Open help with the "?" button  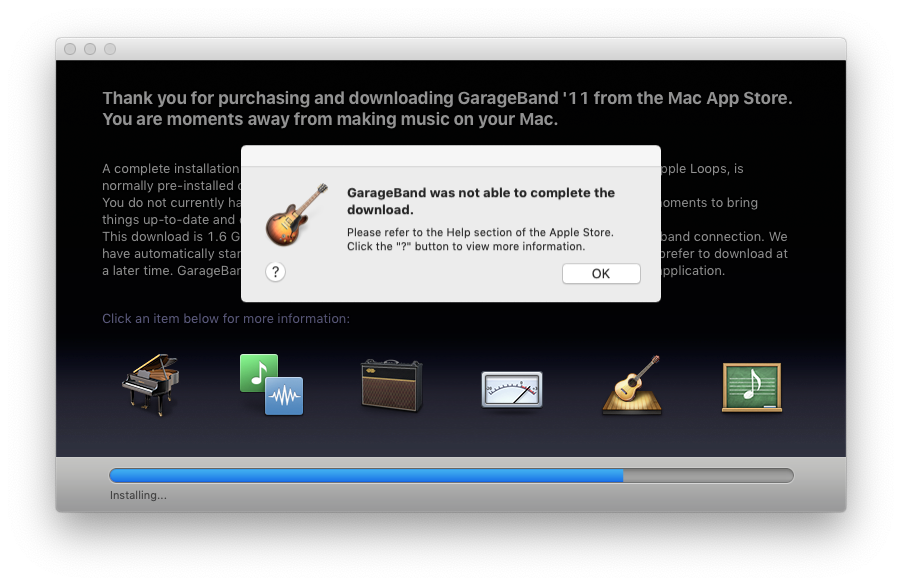276,271
